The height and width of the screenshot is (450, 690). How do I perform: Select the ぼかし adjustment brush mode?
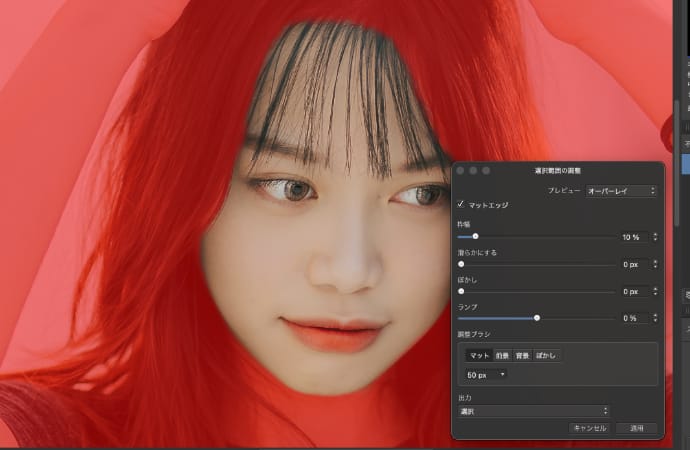pos(546,355)
